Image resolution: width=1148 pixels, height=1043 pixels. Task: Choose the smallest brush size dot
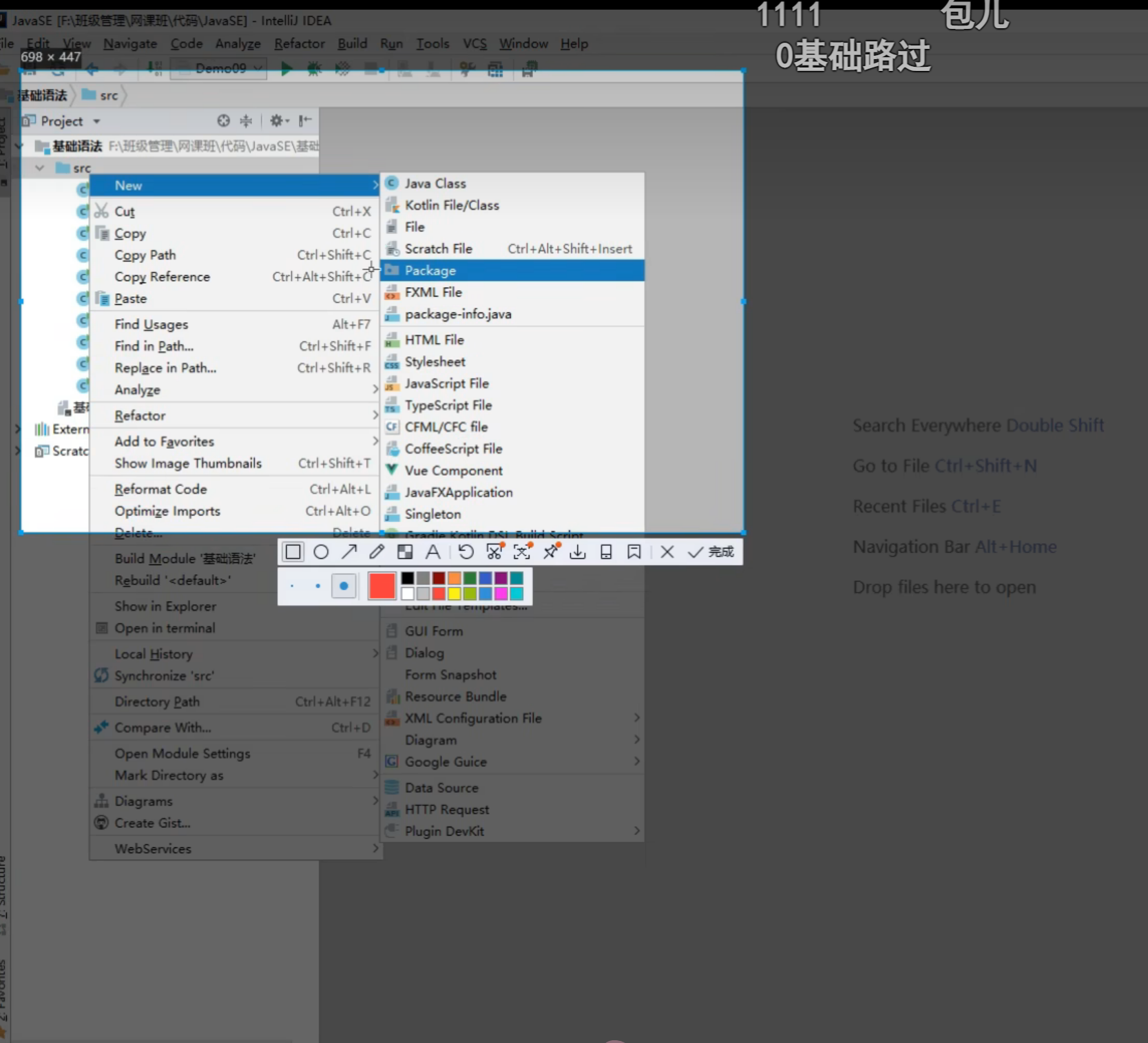point(292,586)
